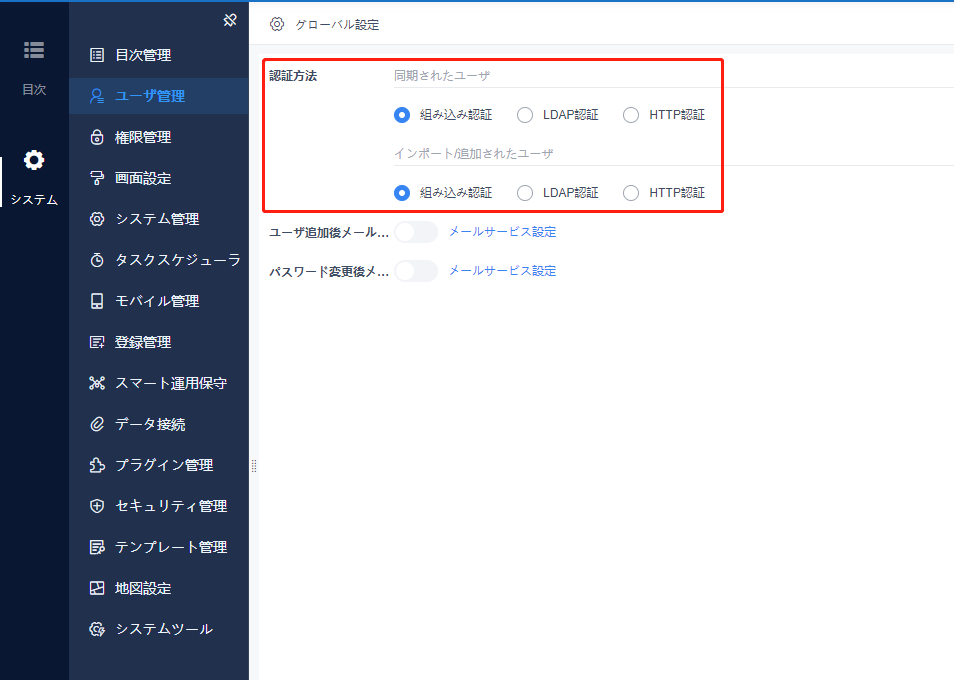Click the インポート/追加されたユーザ heading
The width and height of the screenshot is (954, 680).
pyautogui.click(x=473, y=154)
